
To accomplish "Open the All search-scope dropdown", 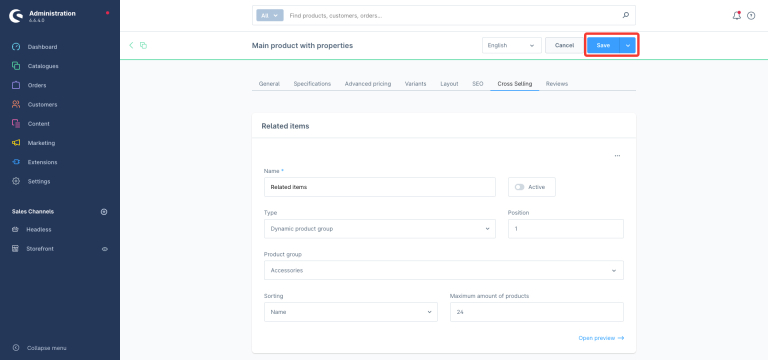I will pos(270,16).
